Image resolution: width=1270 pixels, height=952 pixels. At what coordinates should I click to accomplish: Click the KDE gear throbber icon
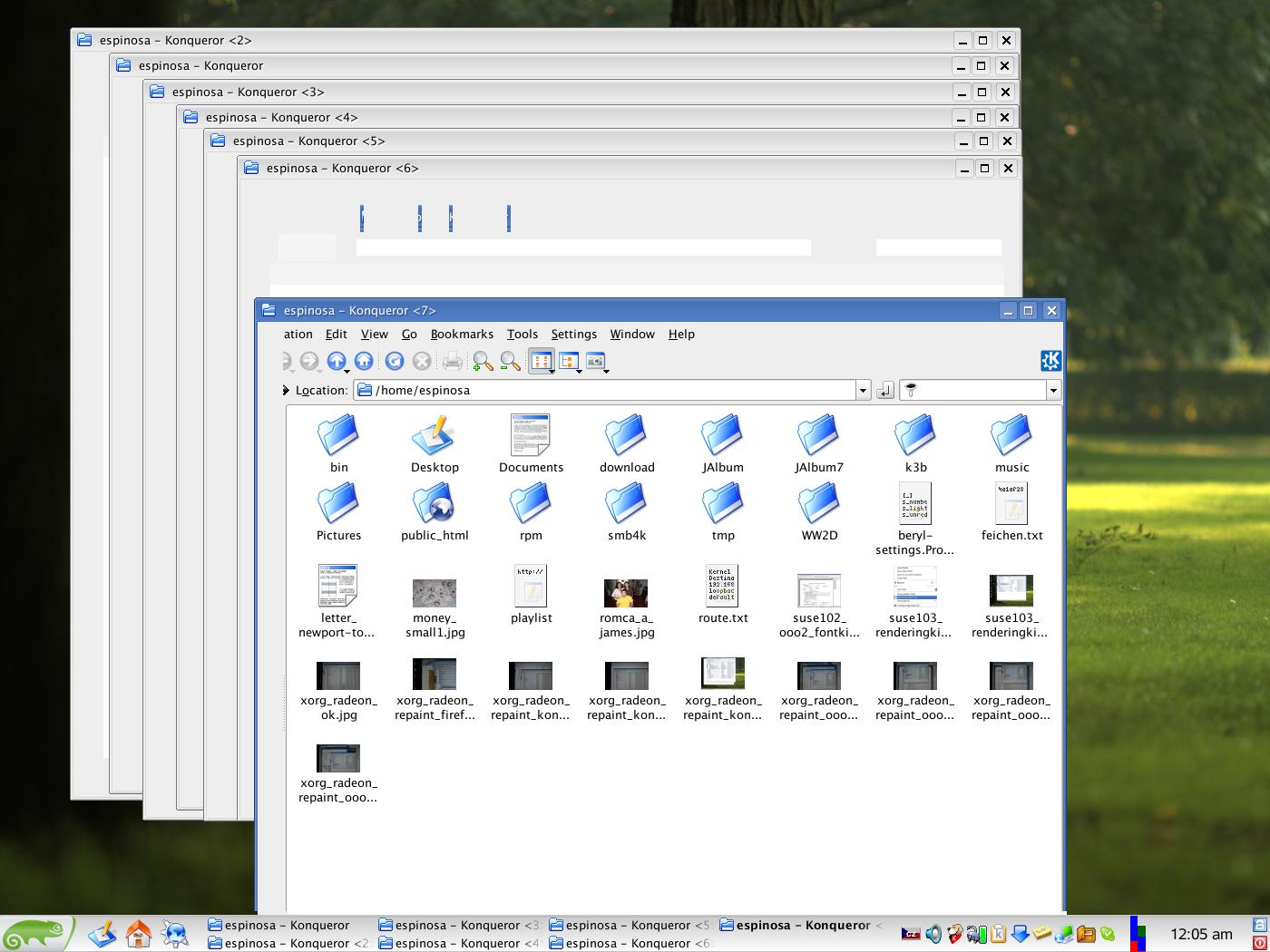click(x=1050, y=361)
